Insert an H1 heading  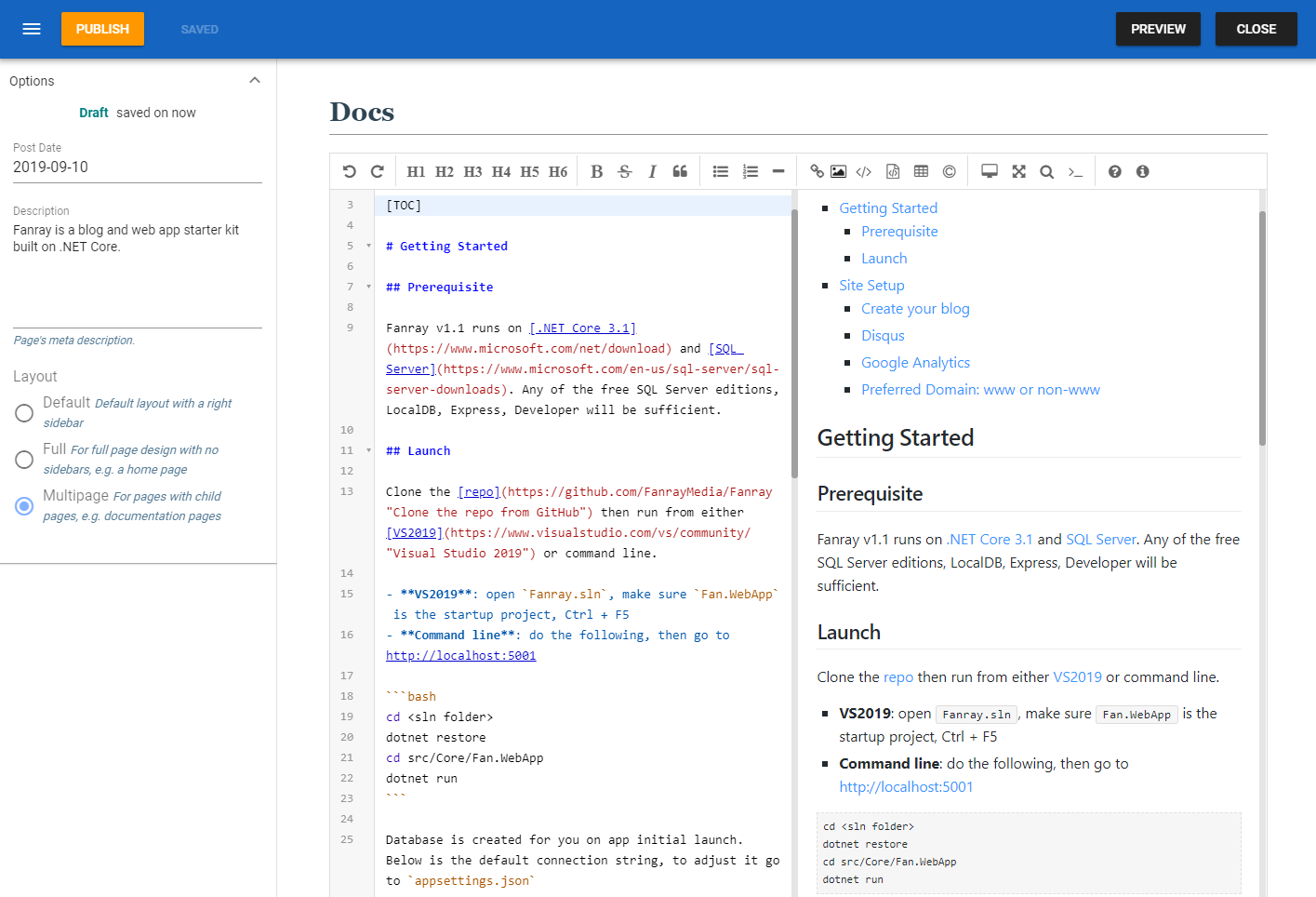click(x=416, y=171)
